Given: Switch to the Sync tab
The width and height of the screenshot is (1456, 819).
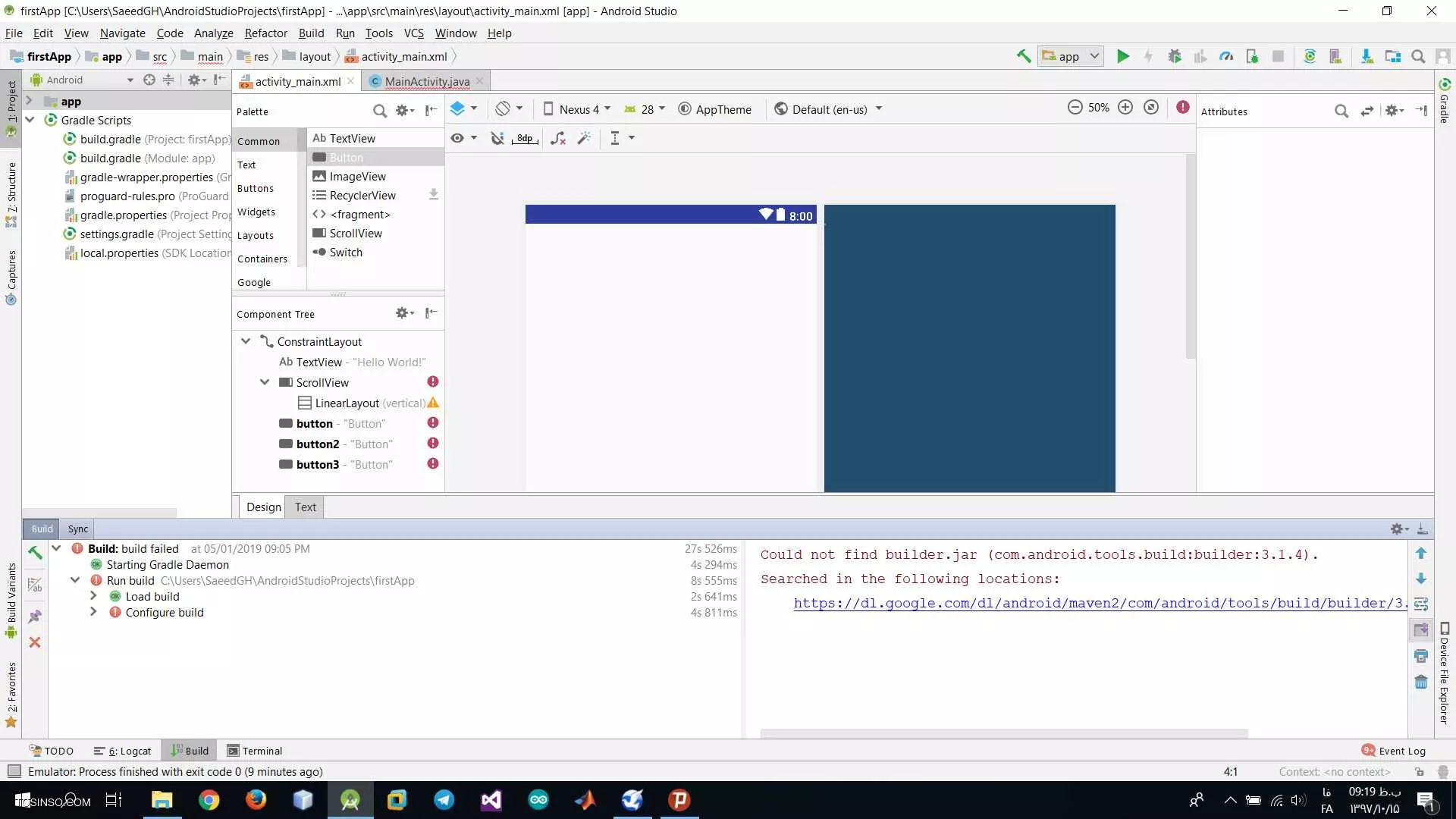Looking at the screenshot, I should click(x=77, y=529).
